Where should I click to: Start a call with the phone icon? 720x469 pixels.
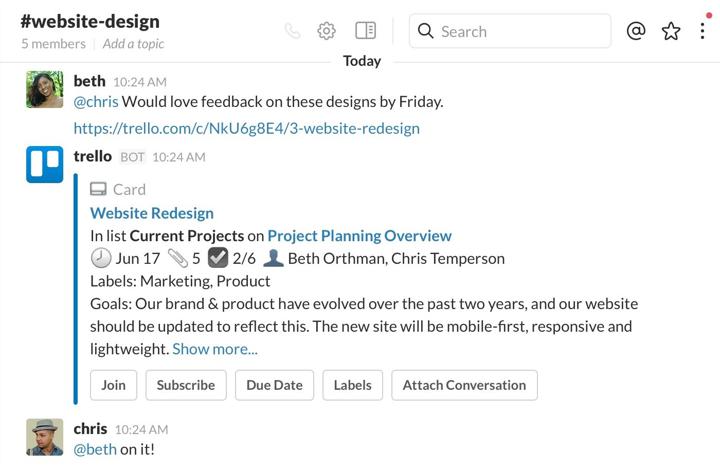click(x=292, y=31)
